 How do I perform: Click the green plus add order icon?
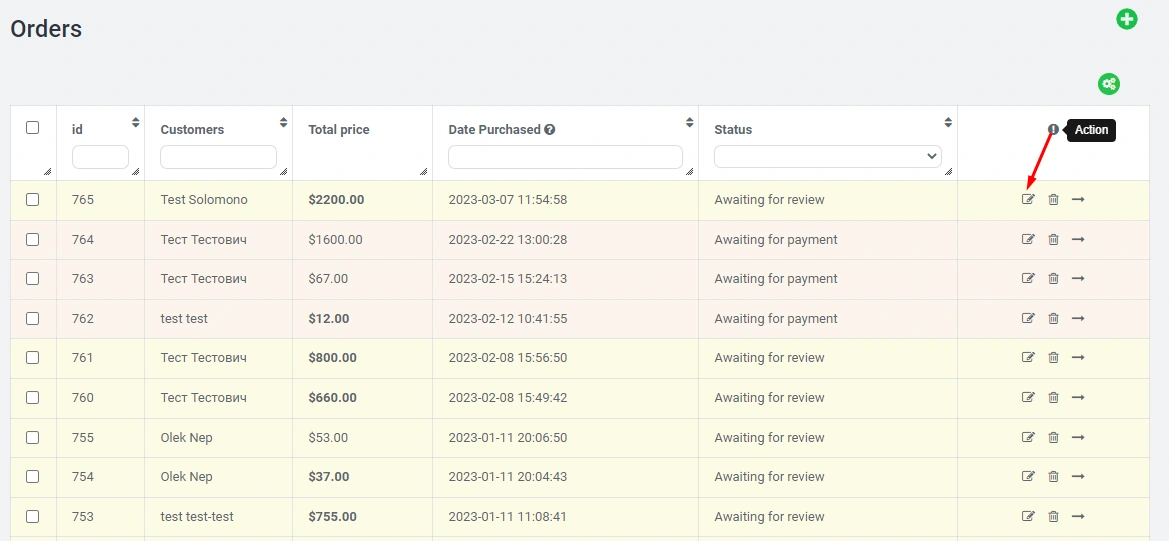click(x=1126, y=19)
